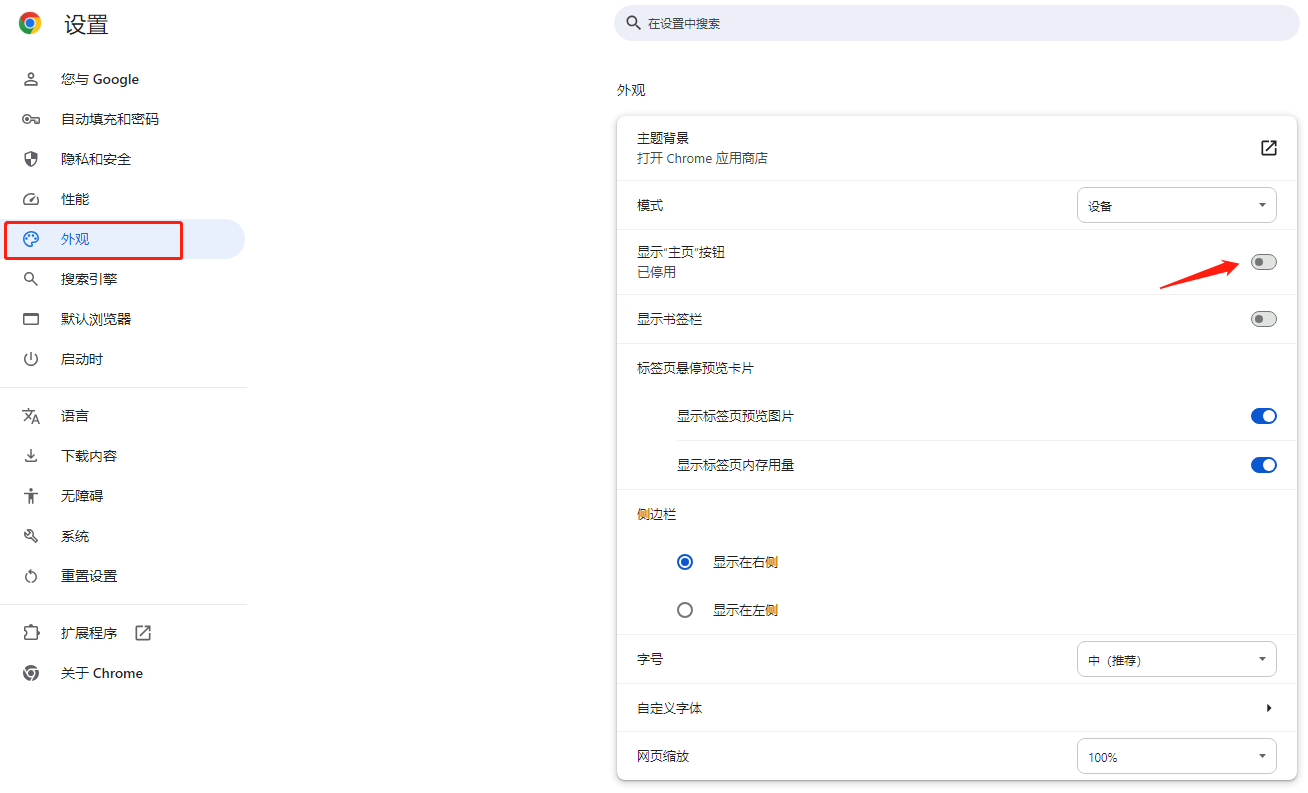Open the 字号 dropdown showing 中（推荐）
This screenshot has height=793, width=1308.
click(x=1176, y=658)
